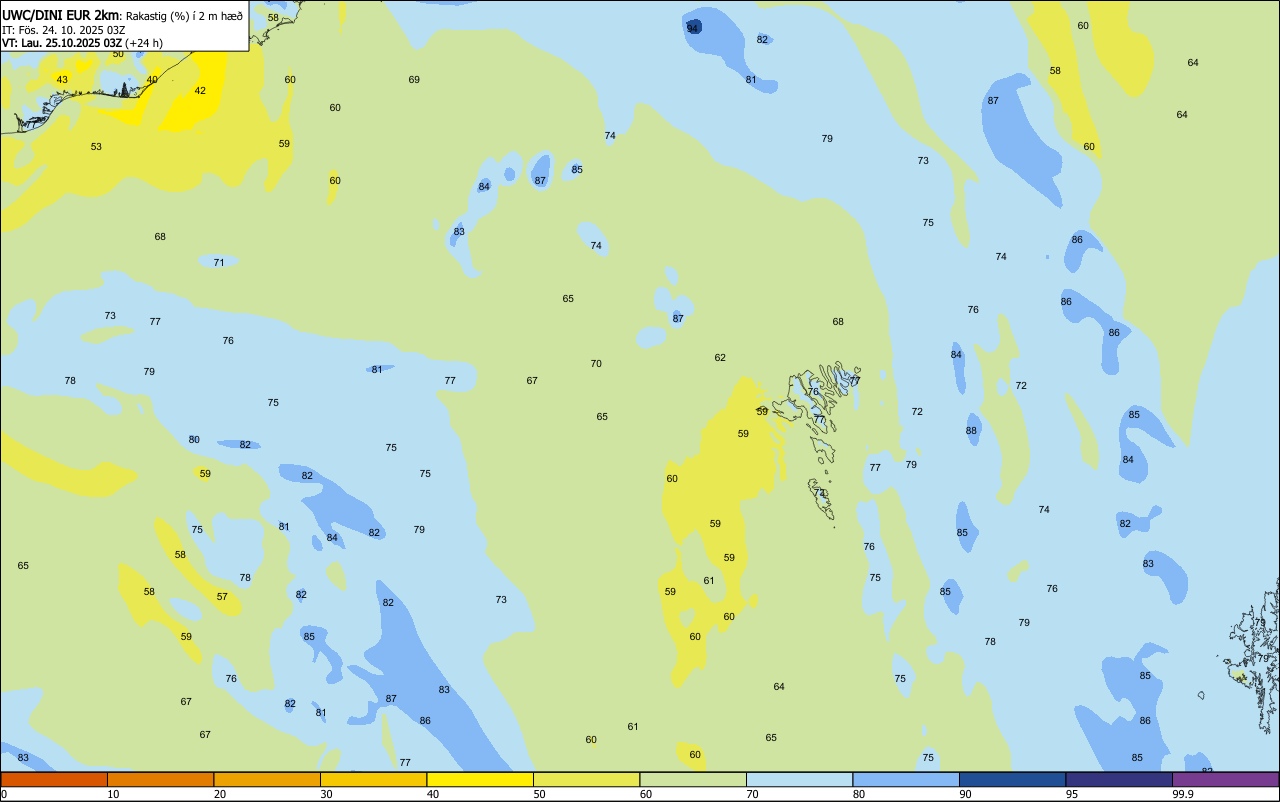
Task: Click the "0" label at the color scale start
Action: click(4, 794)
